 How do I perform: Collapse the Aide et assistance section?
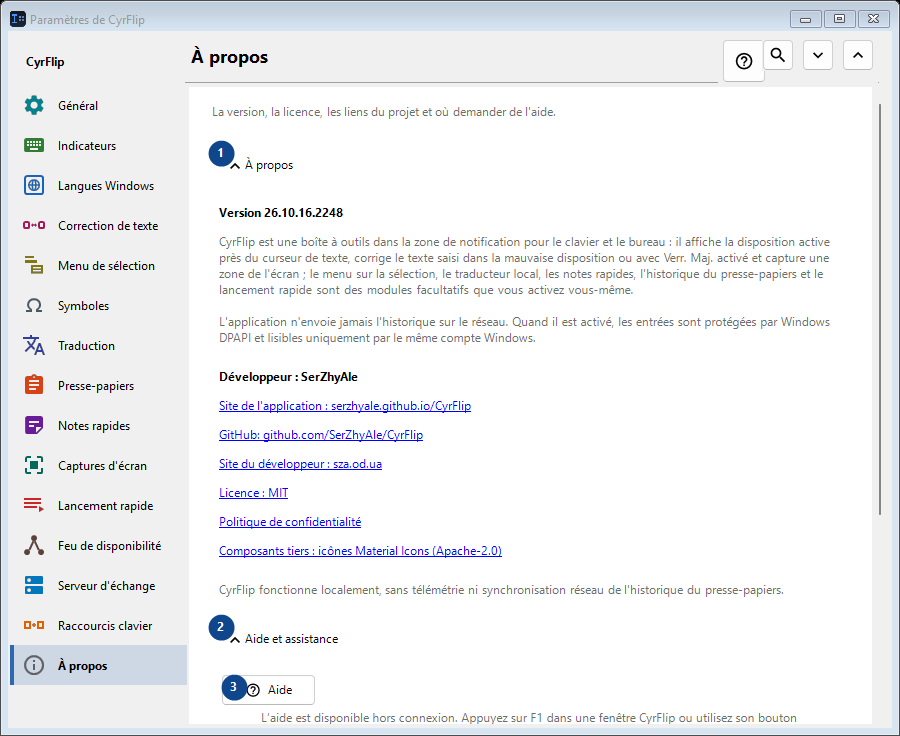(235, 640)
